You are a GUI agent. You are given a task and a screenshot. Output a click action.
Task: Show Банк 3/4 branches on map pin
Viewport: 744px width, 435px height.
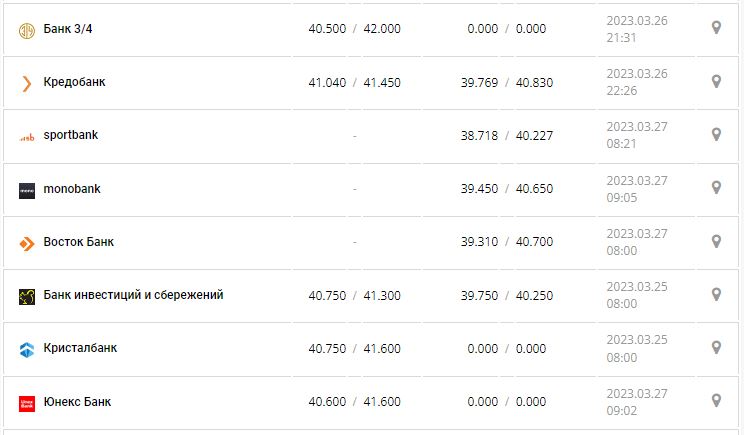pos(716,28)
